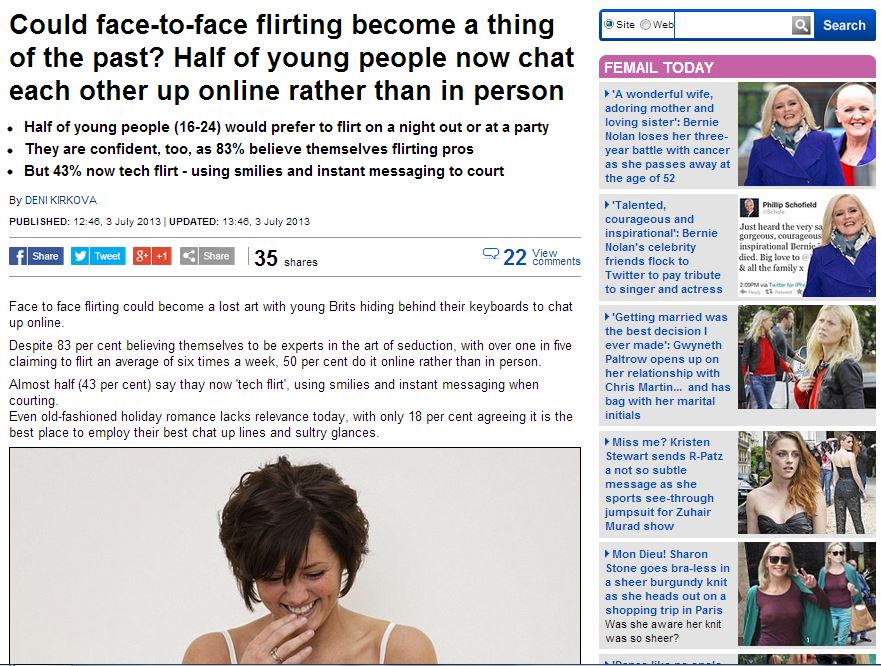Open the Gwyneth Paltrow marriage story link

click(x=667, y=366)
